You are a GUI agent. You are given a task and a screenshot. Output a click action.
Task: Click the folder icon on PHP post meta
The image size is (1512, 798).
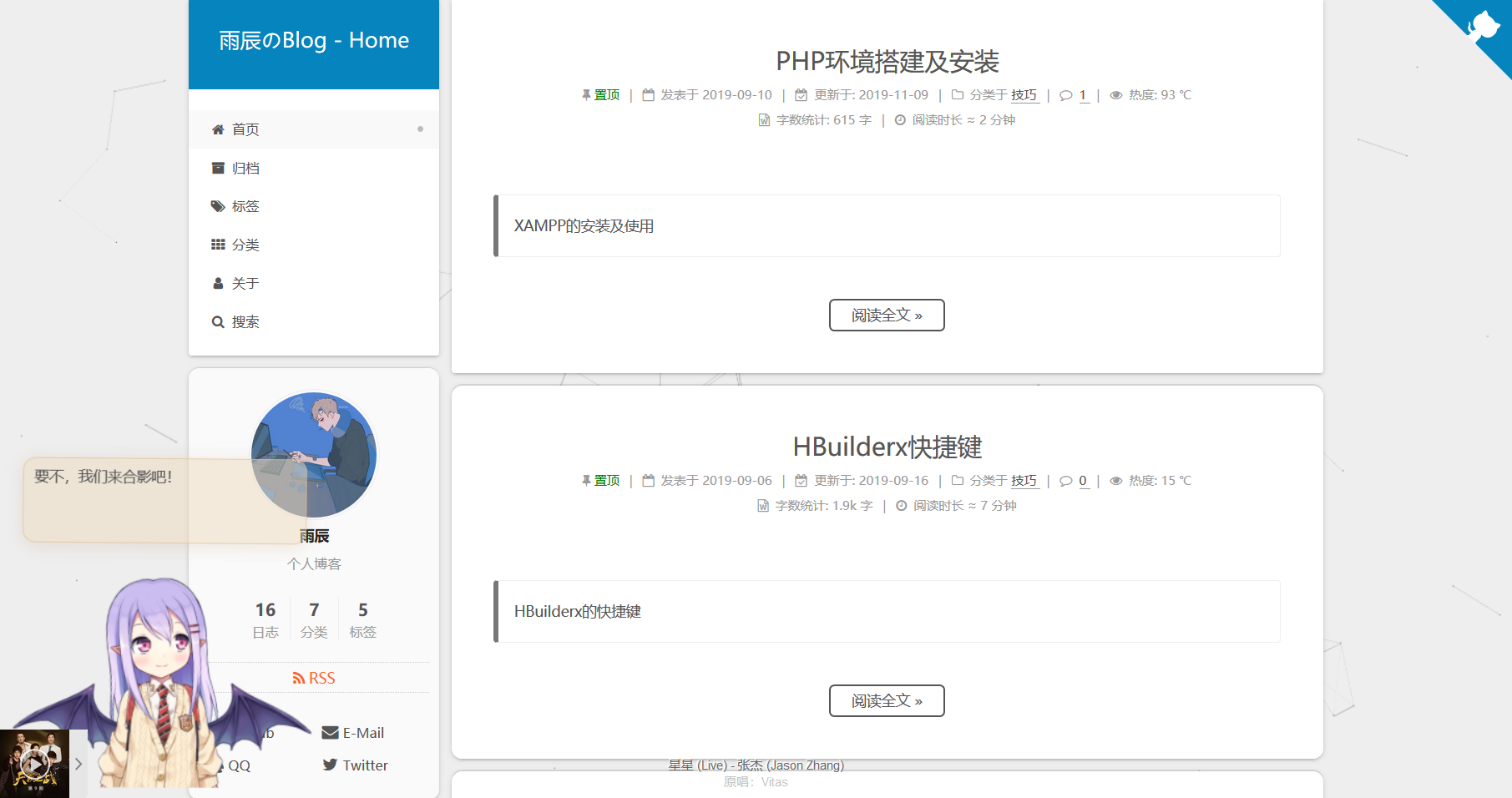(x=958, y=95)
